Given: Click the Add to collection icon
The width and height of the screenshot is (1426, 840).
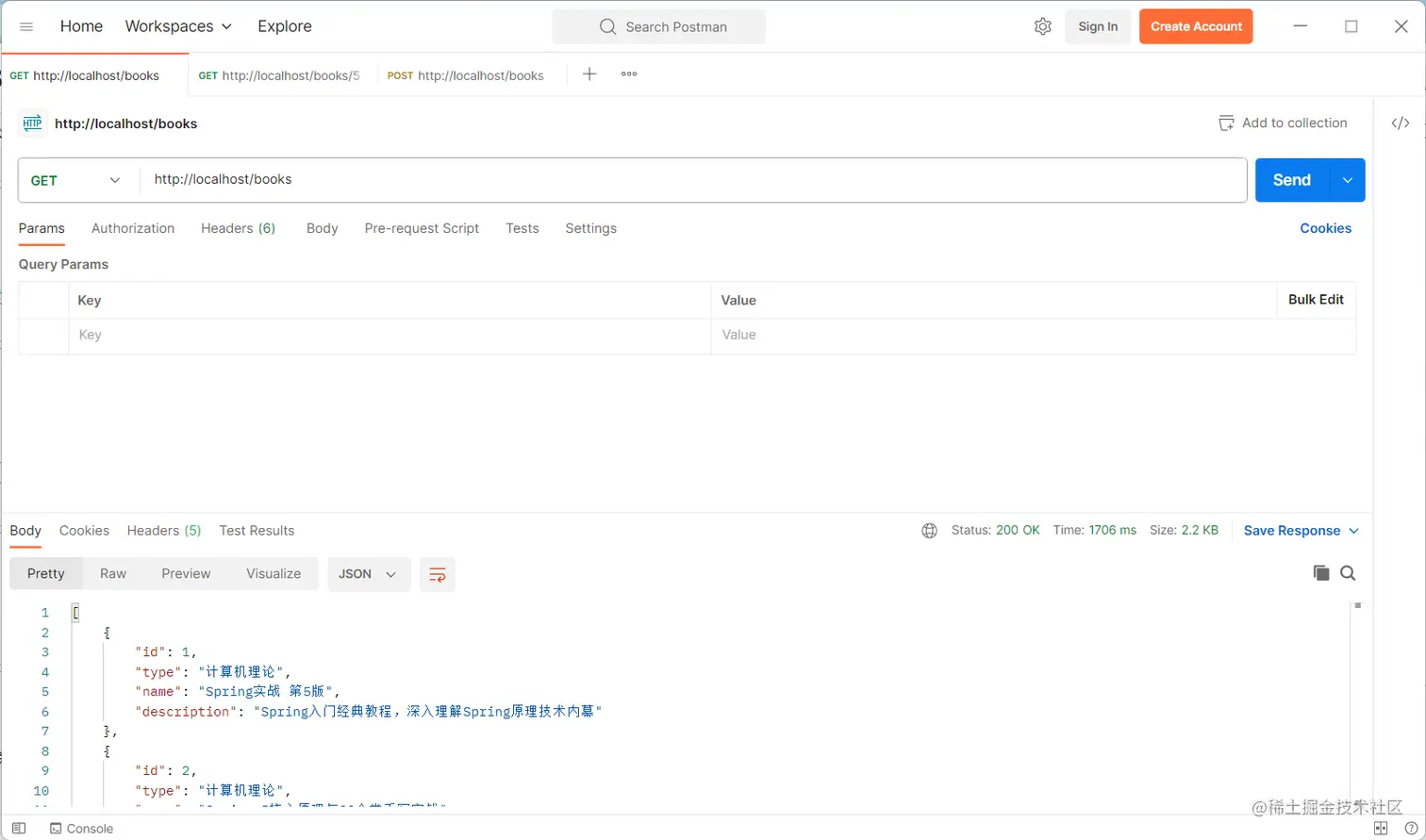Looking at the screenshot, I should coord(1226,123).
